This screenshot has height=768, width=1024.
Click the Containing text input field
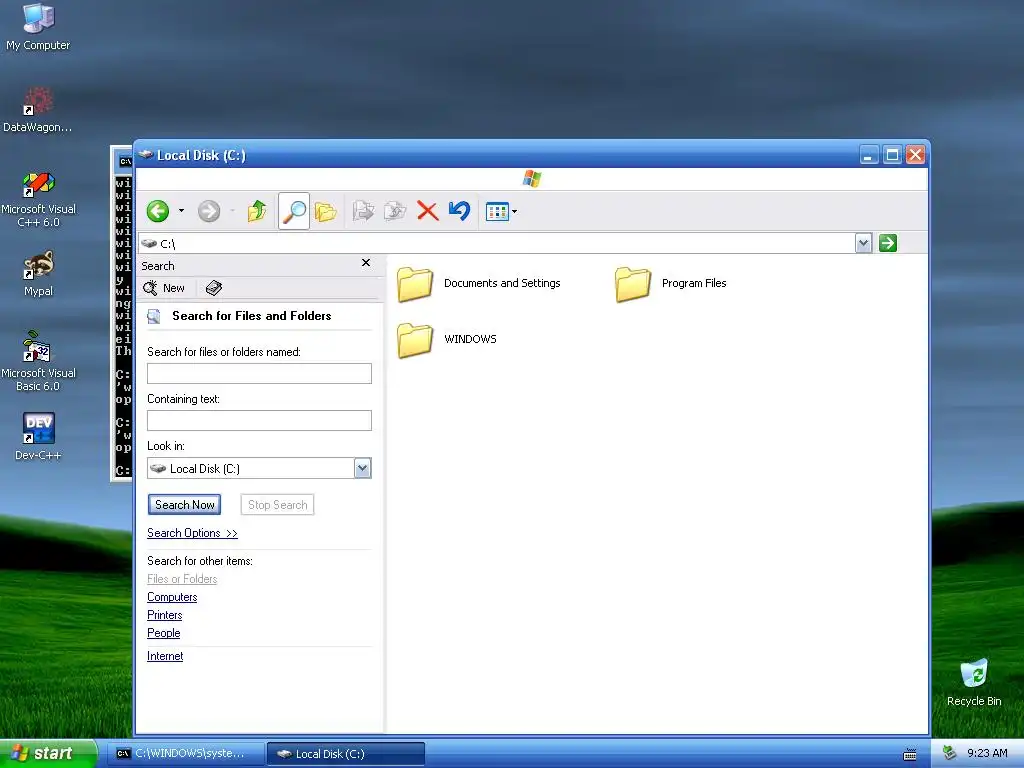(259, 421)
